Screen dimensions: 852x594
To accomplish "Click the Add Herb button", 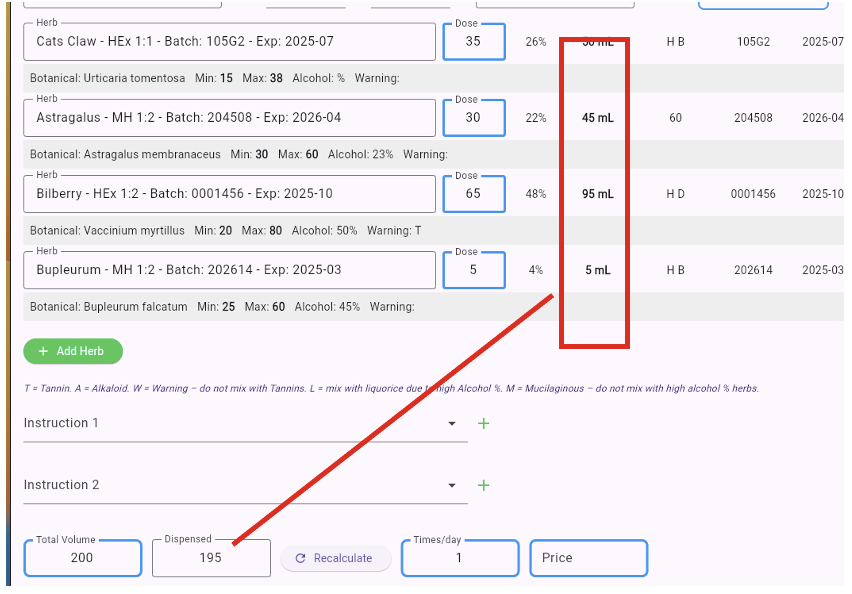I will (x=73, y=351).
